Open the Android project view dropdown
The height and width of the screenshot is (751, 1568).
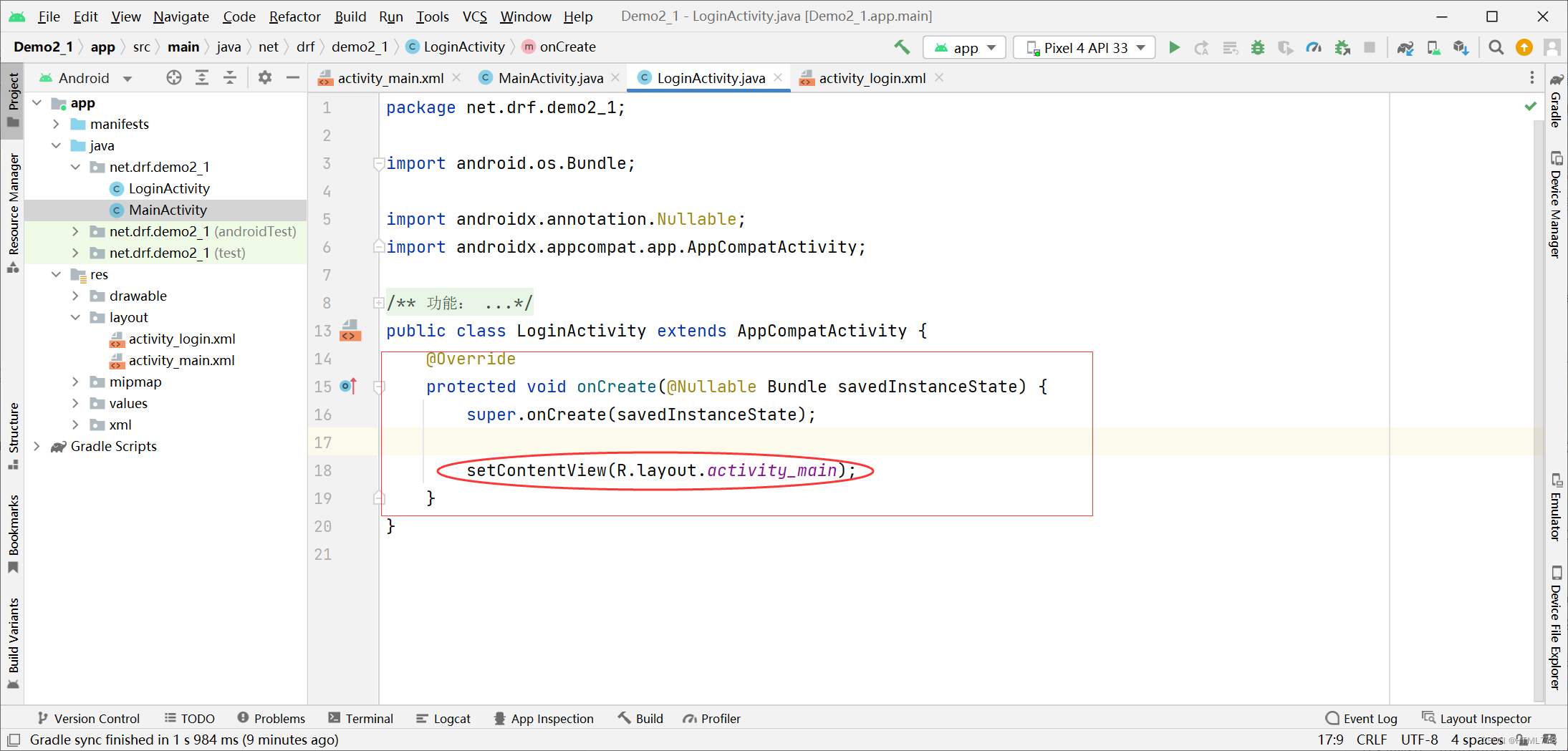(86, 77)
